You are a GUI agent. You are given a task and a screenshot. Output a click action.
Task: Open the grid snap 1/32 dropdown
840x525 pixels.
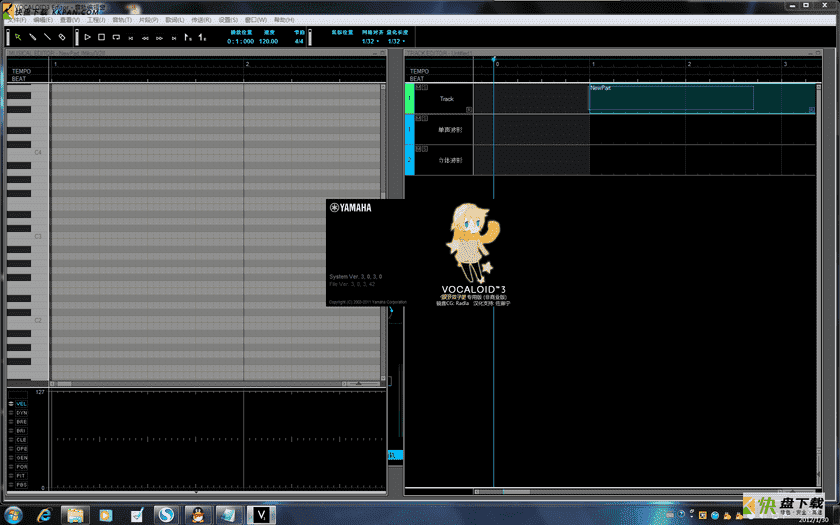(x=370, y=41)
